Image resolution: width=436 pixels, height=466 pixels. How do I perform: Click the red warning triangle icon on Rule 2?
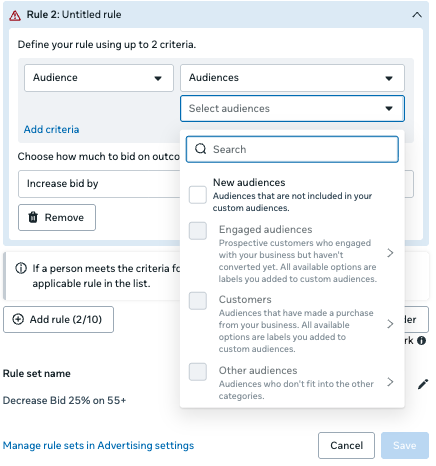15,15
